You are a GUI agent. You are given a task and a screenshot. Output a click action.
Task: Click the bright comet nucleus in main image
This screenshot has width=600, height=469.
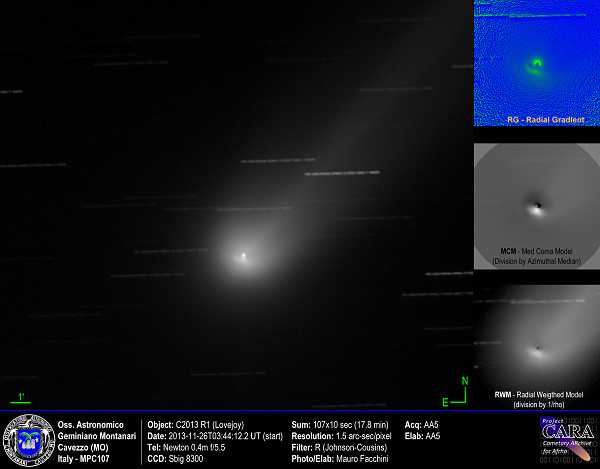point(243,255)
